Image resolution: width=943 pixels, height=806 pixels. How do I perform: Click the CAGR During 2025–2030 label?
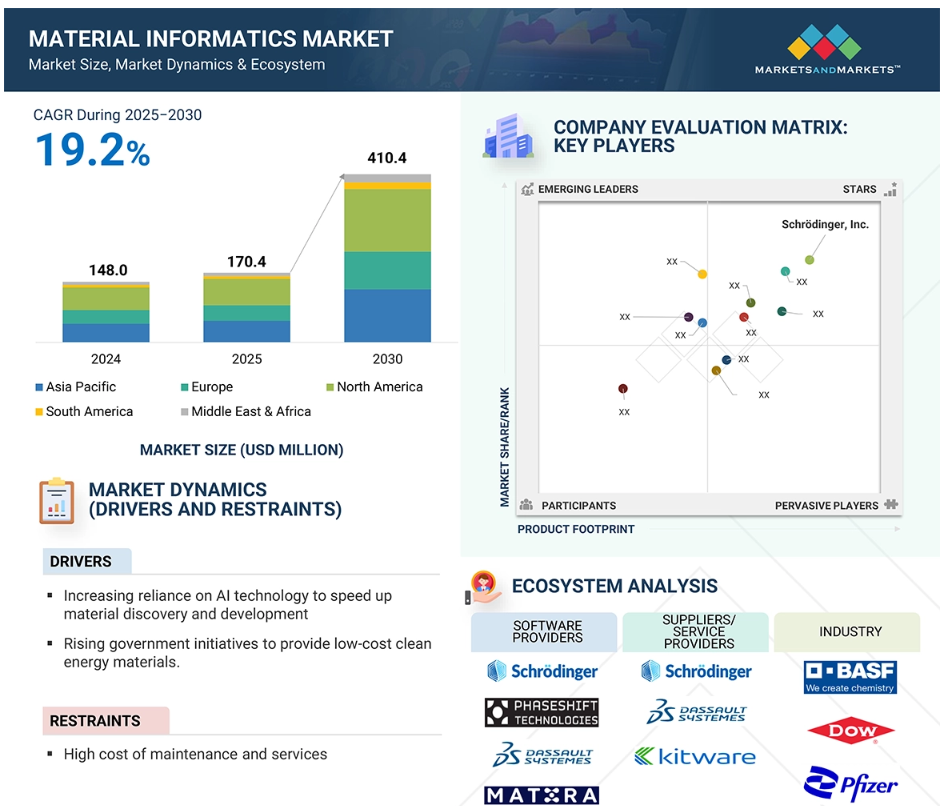(117, 115)
